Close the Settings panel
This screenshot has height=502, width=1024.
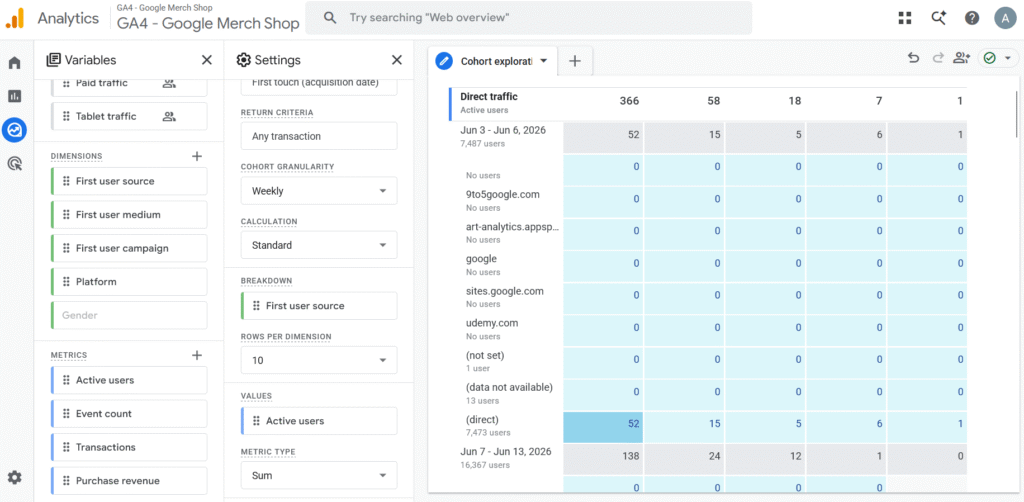click(x=396, y=60)
